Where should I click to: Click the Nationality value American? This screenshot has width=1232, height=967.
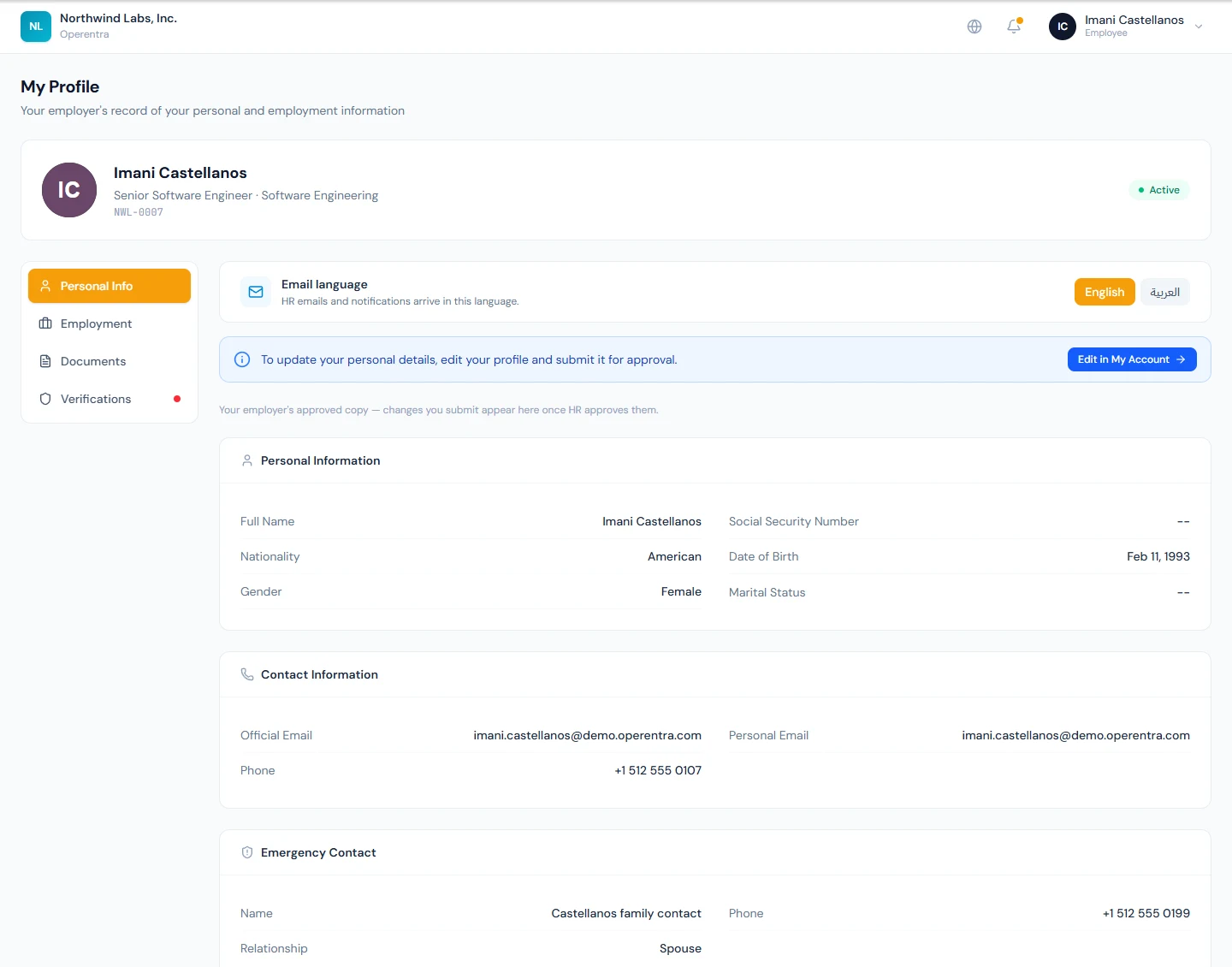(x=674, y=556)
